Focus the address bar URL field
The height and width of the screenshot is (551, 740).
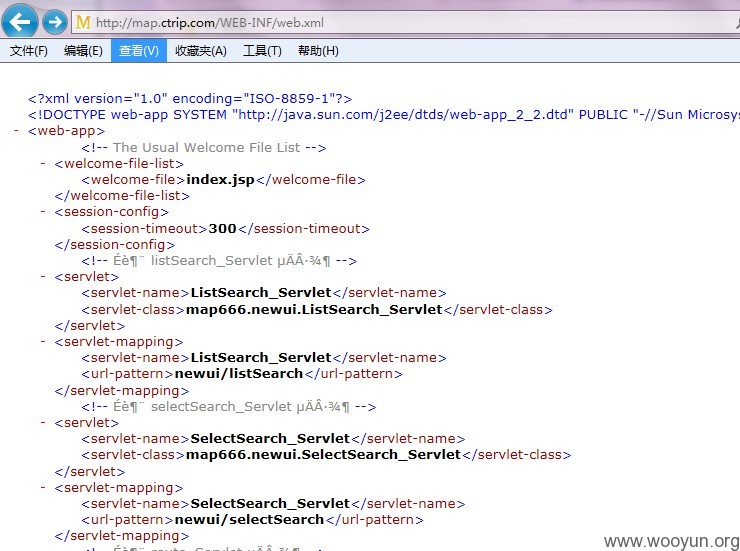tap(406, 23)
